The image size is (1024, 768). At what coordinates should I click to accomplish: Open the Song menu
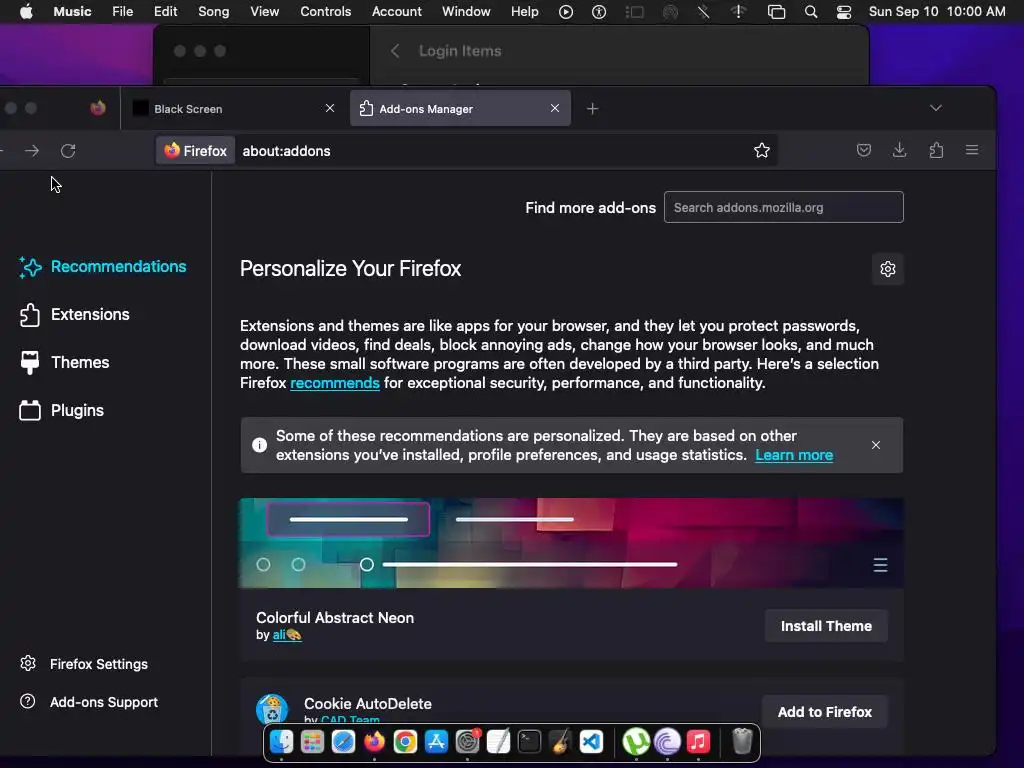coord(214,12)
